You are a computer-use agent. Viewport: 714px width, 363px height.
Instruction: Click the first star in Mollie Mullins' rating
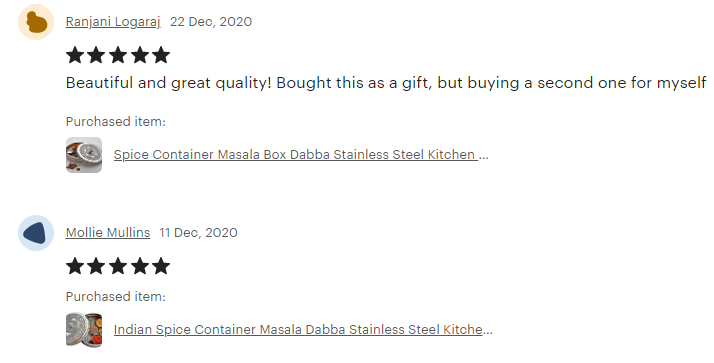75,266
